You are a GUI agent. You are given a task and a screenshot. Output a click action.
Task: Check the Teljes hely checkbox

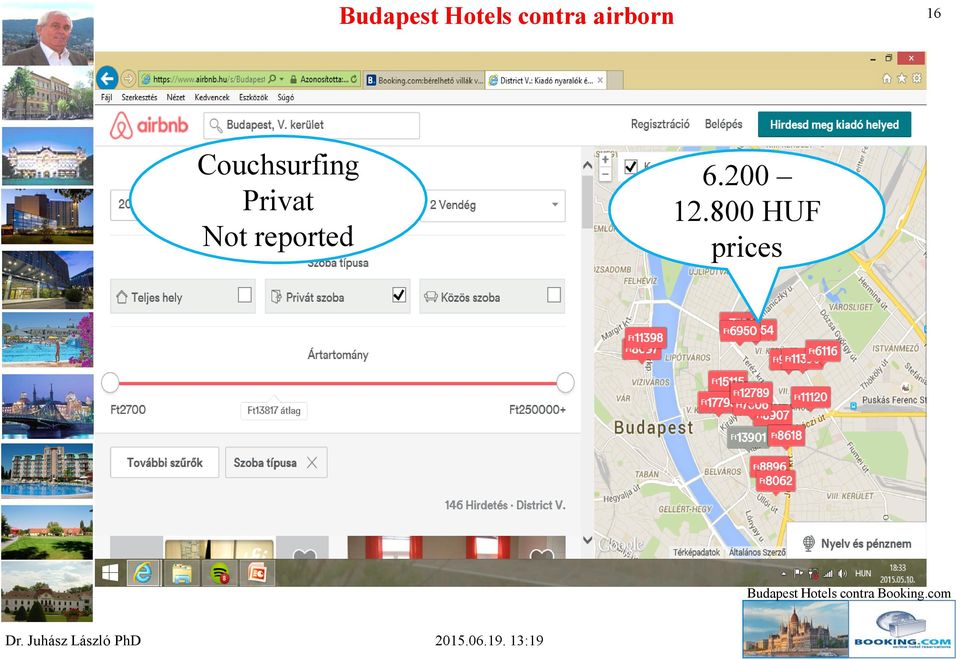point(245,295)
